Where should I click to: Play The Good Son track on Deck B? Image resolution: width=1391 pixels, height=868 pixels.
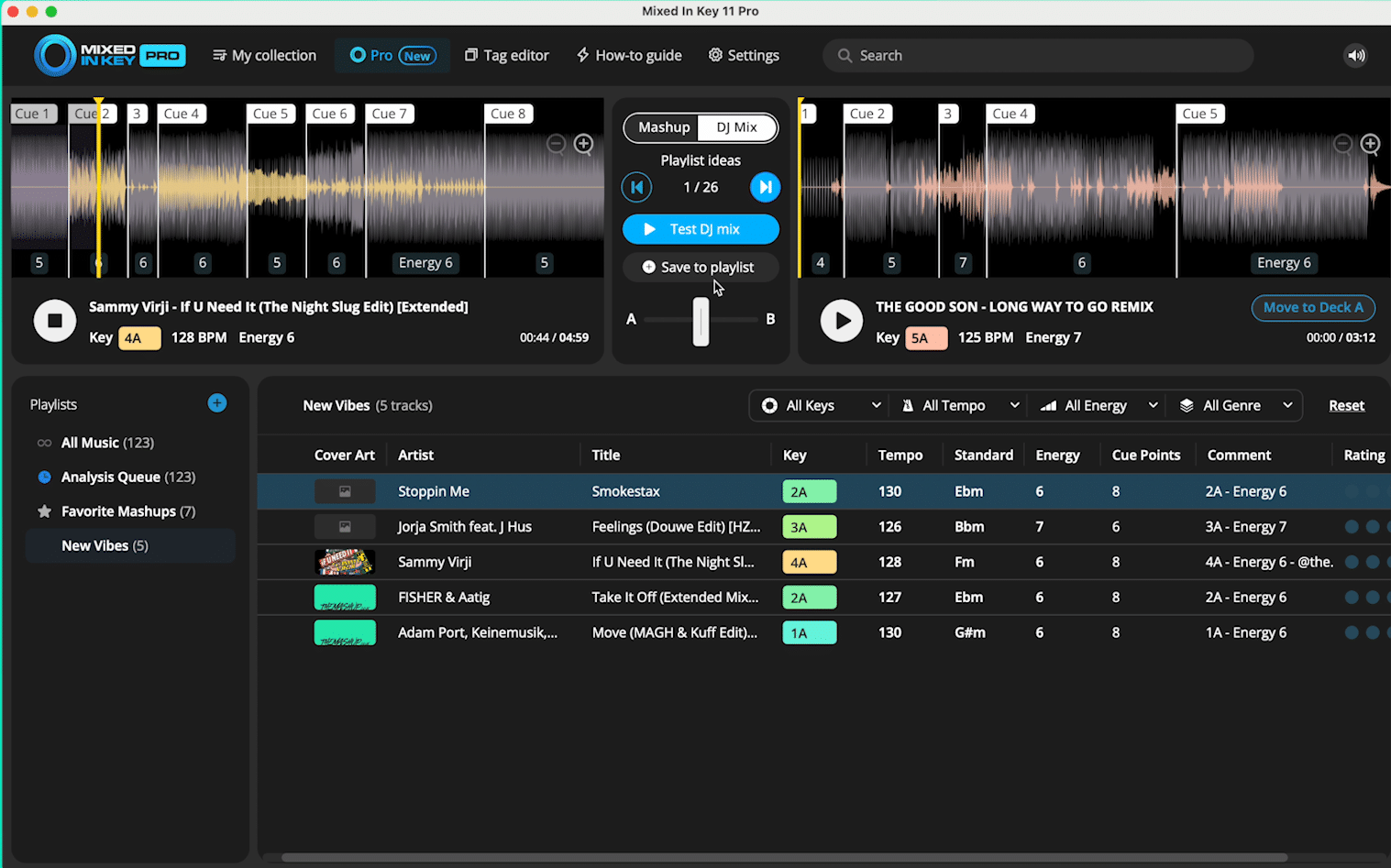(x=842, y=321)
